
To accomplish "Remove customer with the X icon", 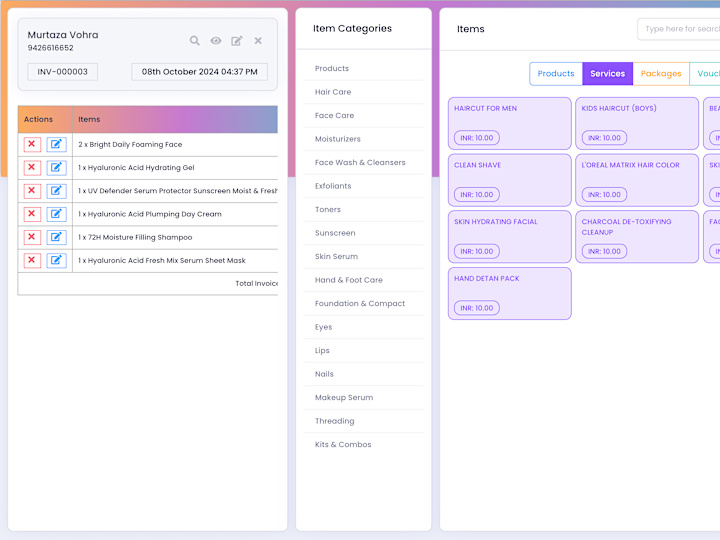I will tap(258, 41).
